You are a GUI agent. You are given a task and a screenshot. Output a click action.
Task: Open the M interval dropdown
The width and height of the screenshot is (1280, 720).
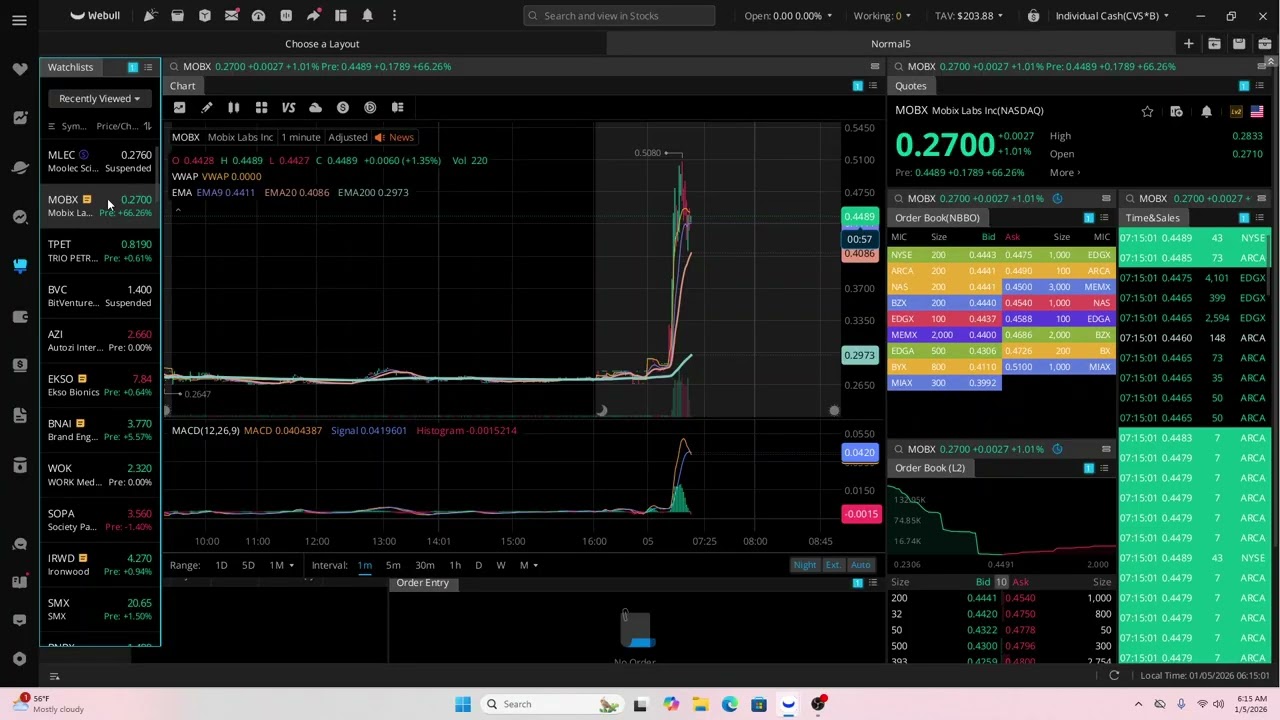point(528,566)
